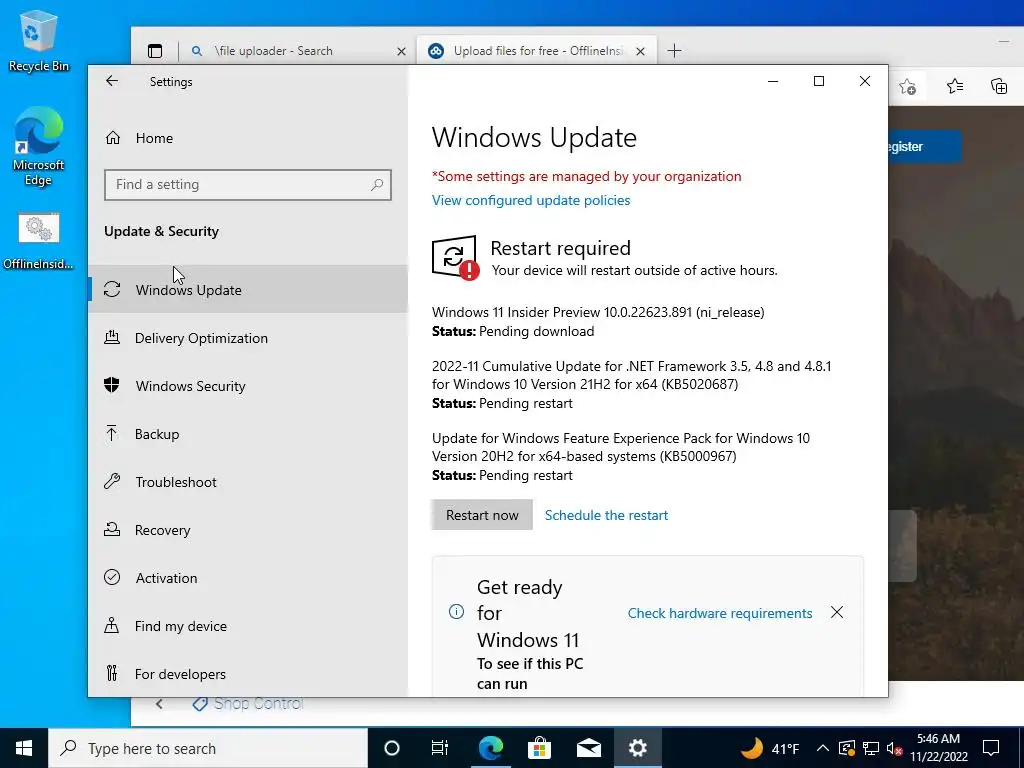Click the network icon in system tray

(x=871, y=748)
